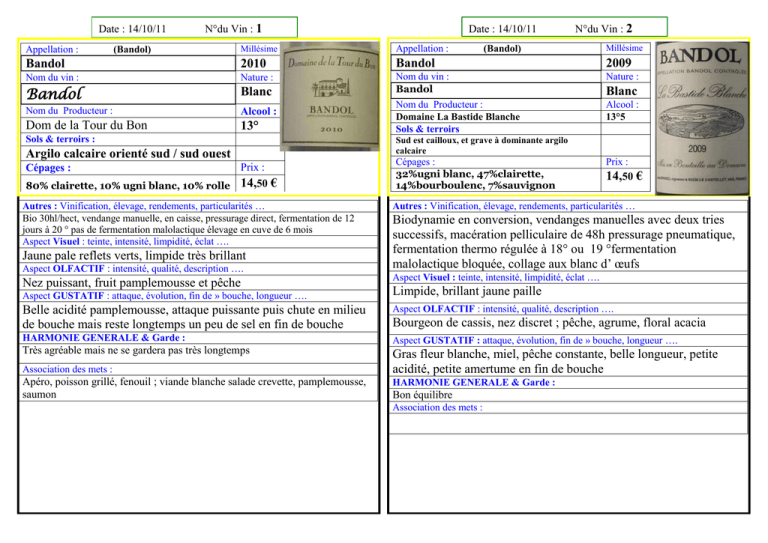This screenshot has height=543, width=768.
Task: Select 'Très agréable mais ne se gardera pas très longtemps'
Action: pos(136,351)
